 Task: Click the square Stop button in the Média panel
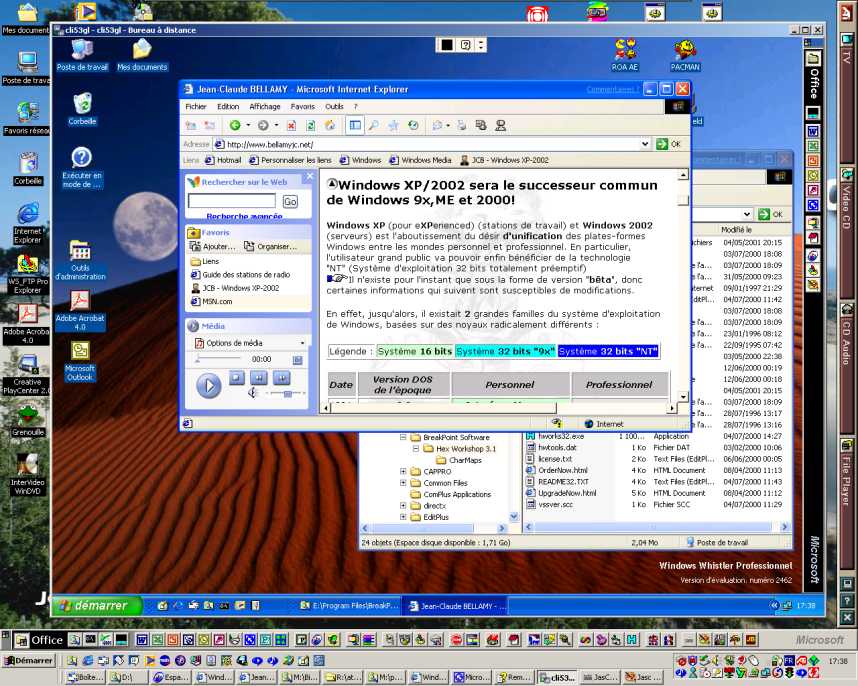pos(237,377)
